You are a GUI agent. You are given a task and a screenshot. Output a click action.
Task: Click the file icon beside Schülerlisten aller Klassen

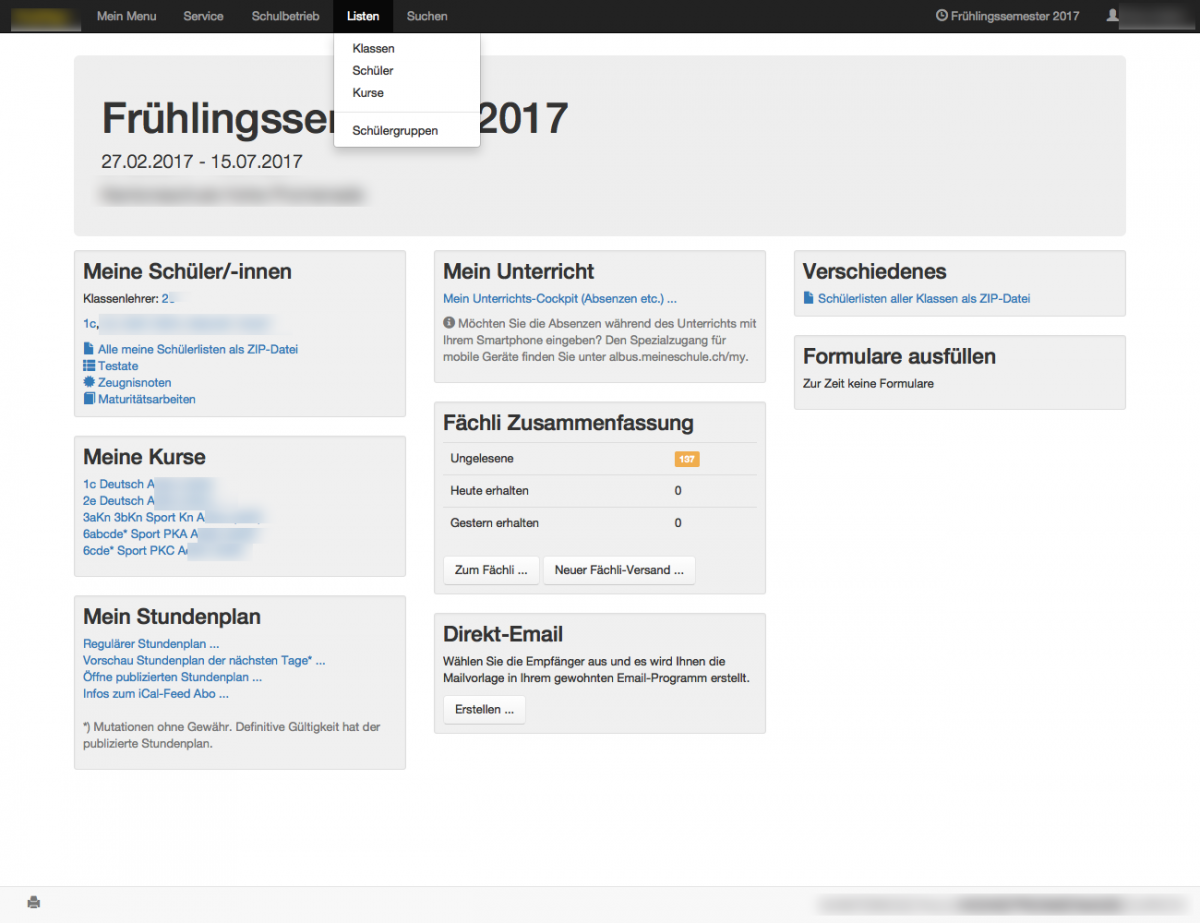[x=809, y=298]
